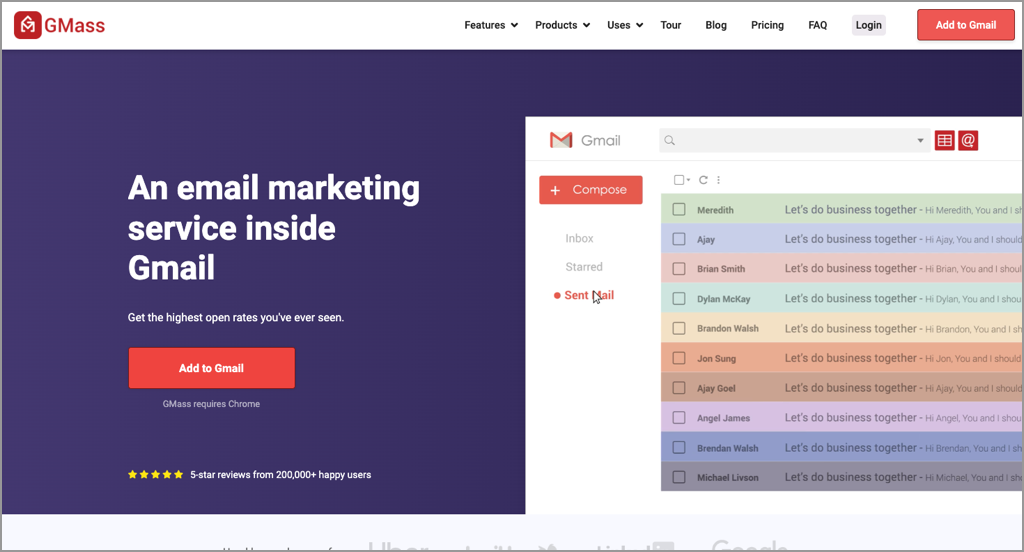The image size is (1024, 552).
Task: Click Add to Gmail below the headline
Action: pos(212,368)
